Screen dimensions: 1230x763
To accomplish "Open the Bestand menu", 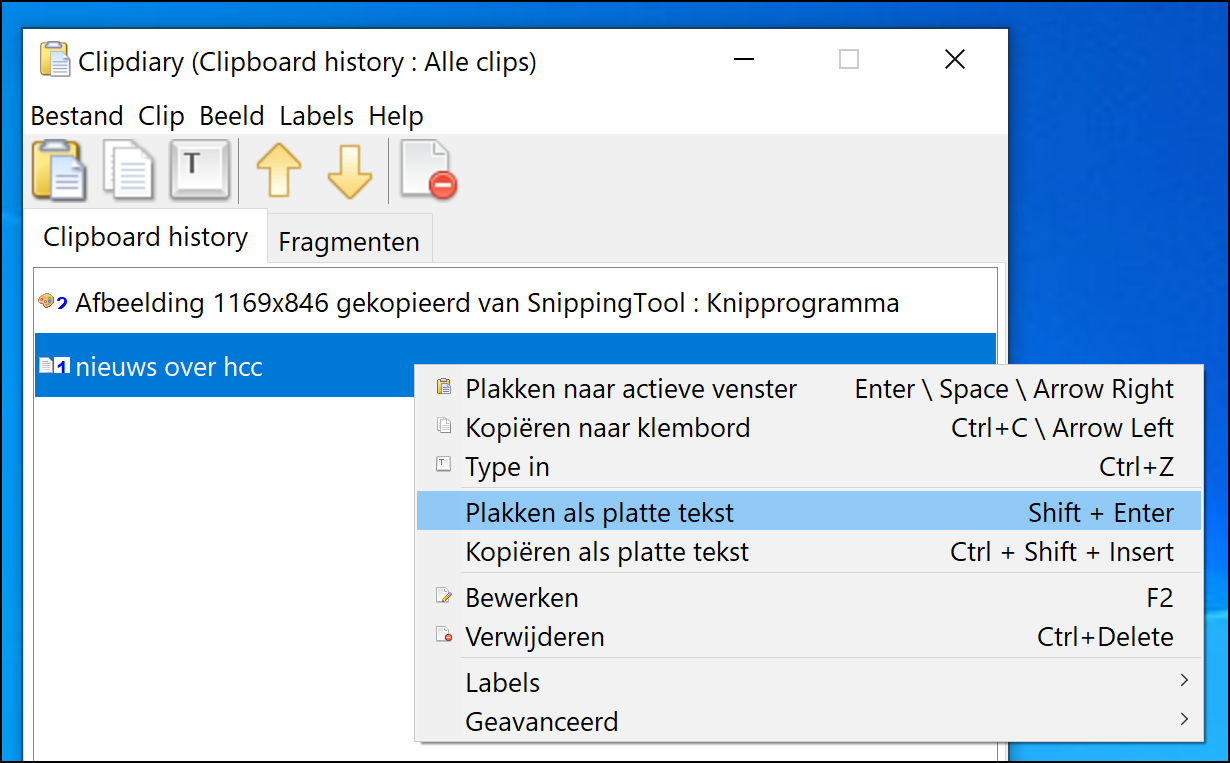I will click(x=76, y=116).
